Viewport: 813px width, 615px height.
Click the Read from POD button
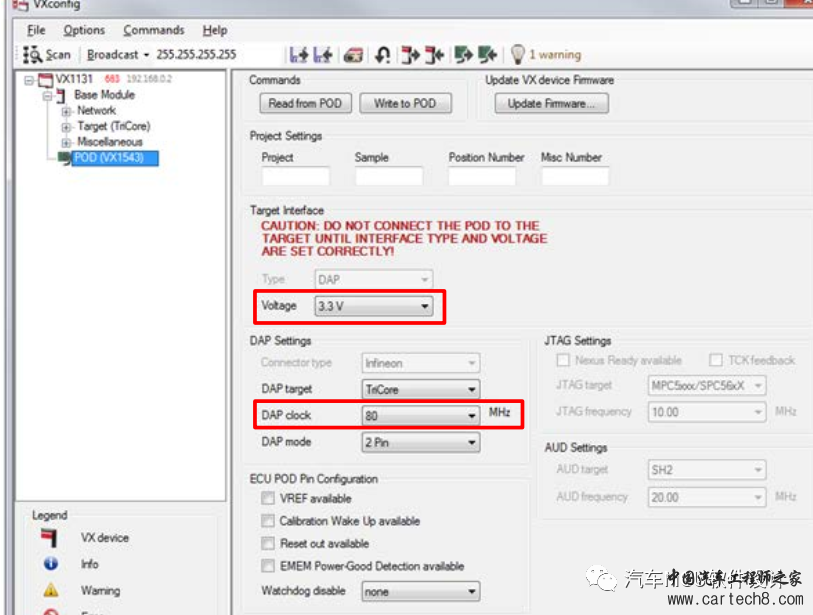(305, 103)
